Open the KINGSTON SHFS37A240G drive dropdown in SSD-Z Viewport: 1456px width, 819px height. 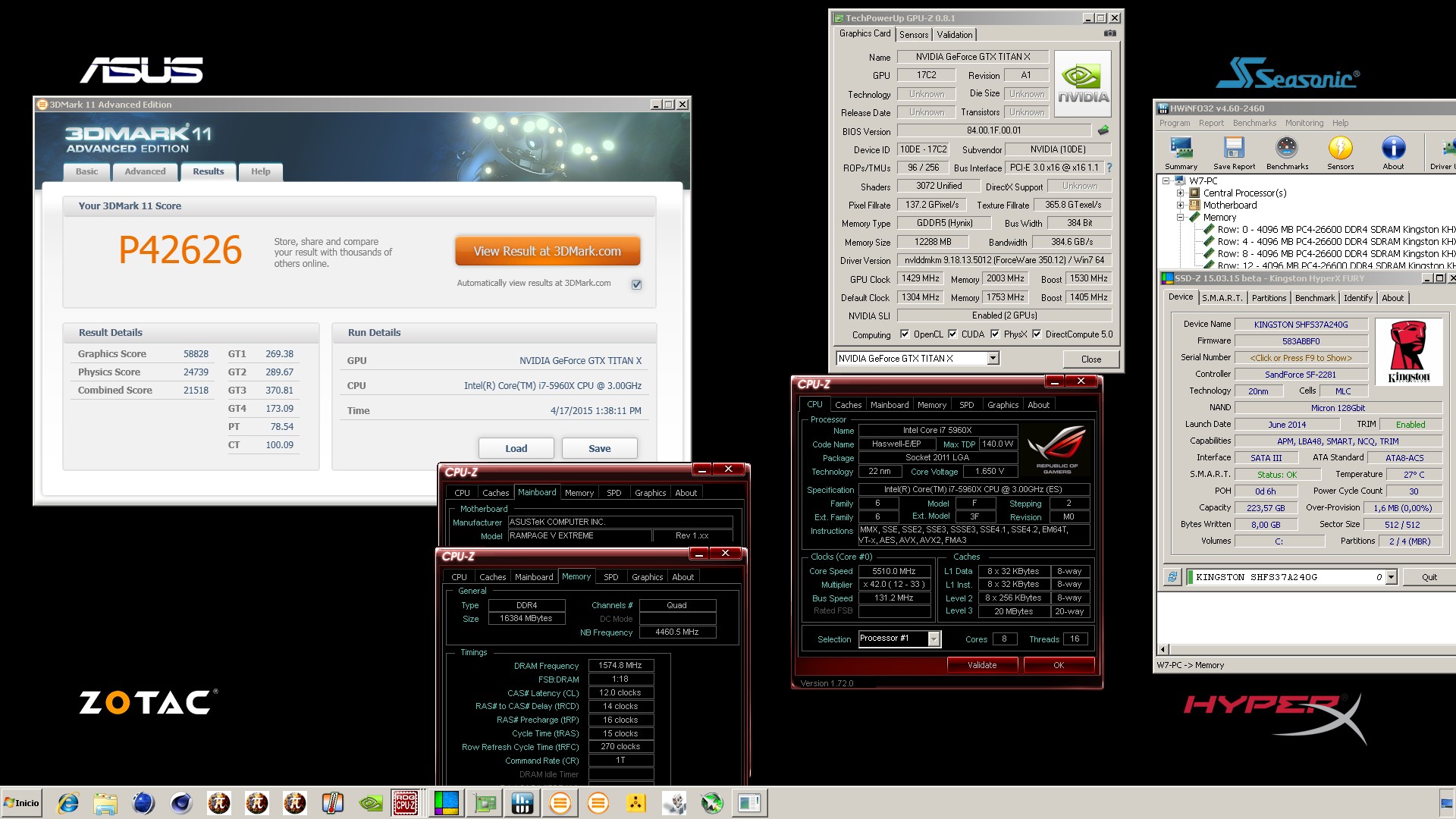click(x=1390, y=577)
